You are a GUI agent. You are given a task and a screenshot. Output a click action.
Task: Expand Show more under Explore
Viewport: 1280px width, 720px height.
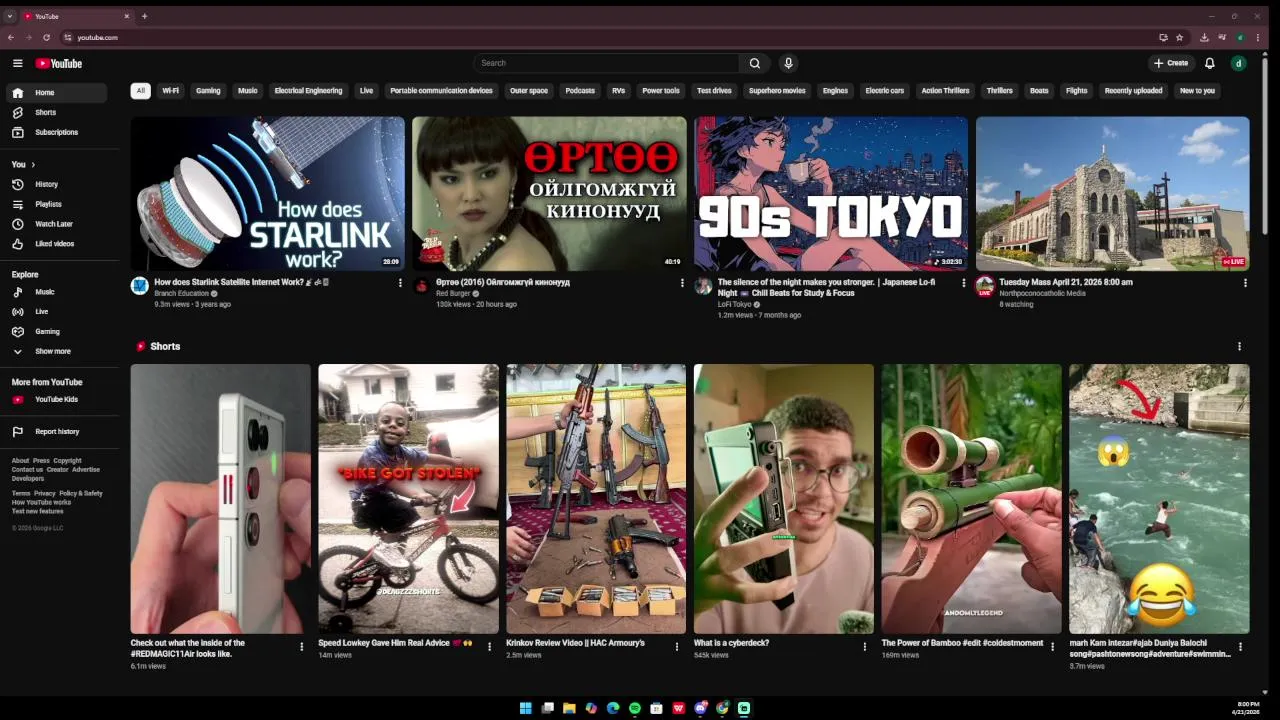56,351
